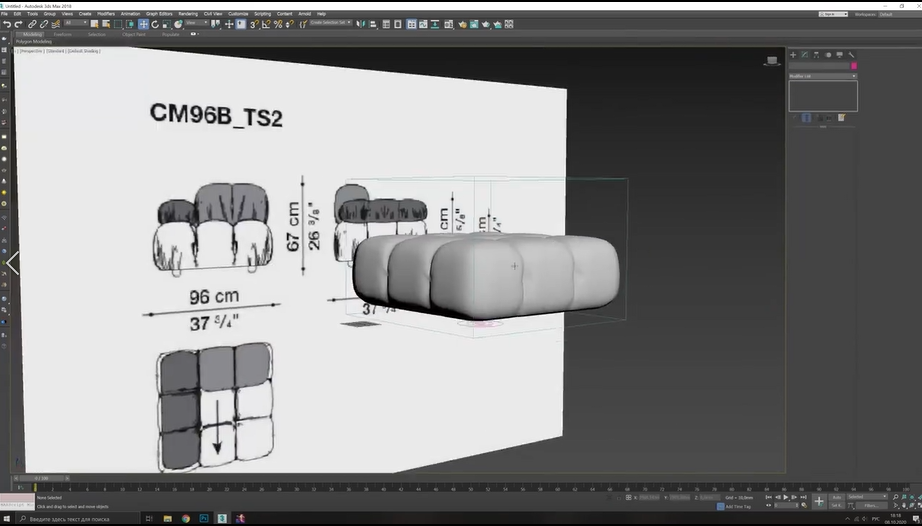This screenshot has width=922, height=526.
Task: Open the Graph Editors menu
Action: pos(159,14)
